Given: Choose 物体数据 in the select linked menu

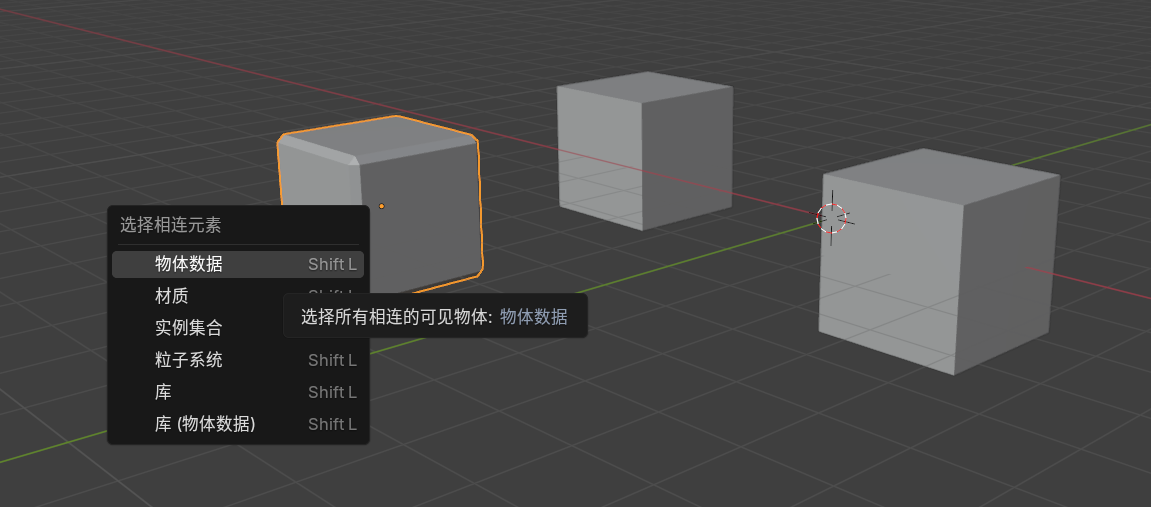Looking at the screenshot, I should [238, 264].
